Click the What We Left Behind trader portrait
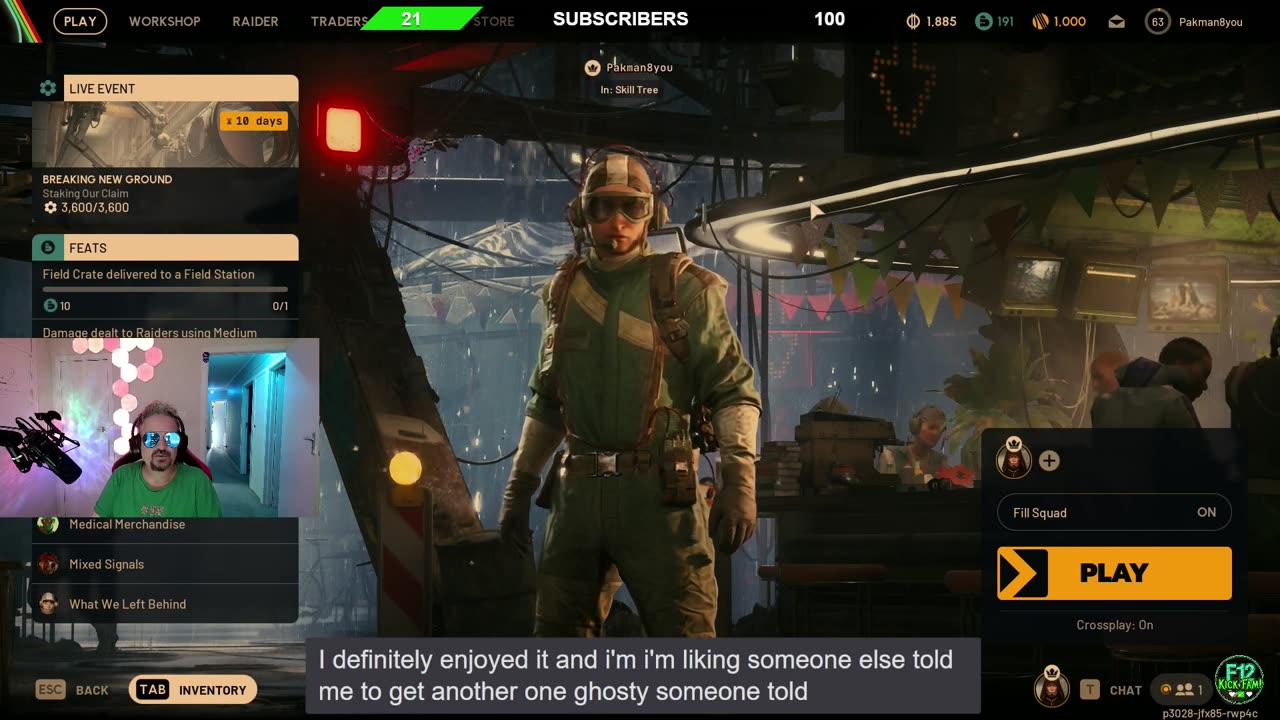 (48, 604)
